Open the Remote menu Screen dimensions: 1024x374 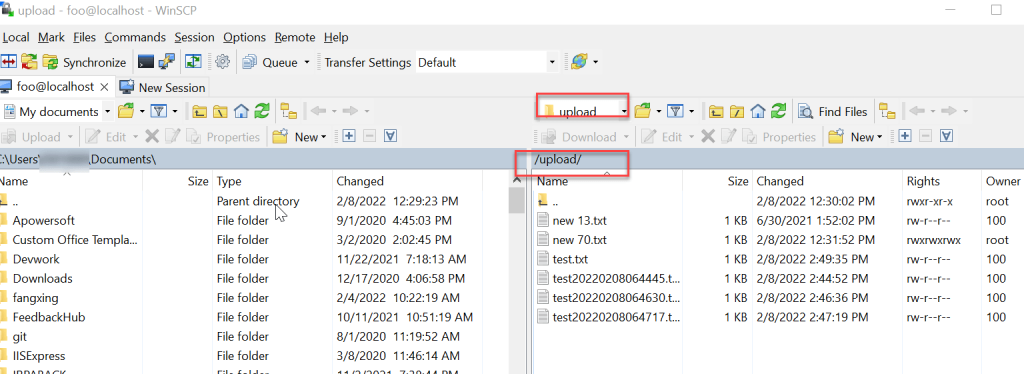295,37
